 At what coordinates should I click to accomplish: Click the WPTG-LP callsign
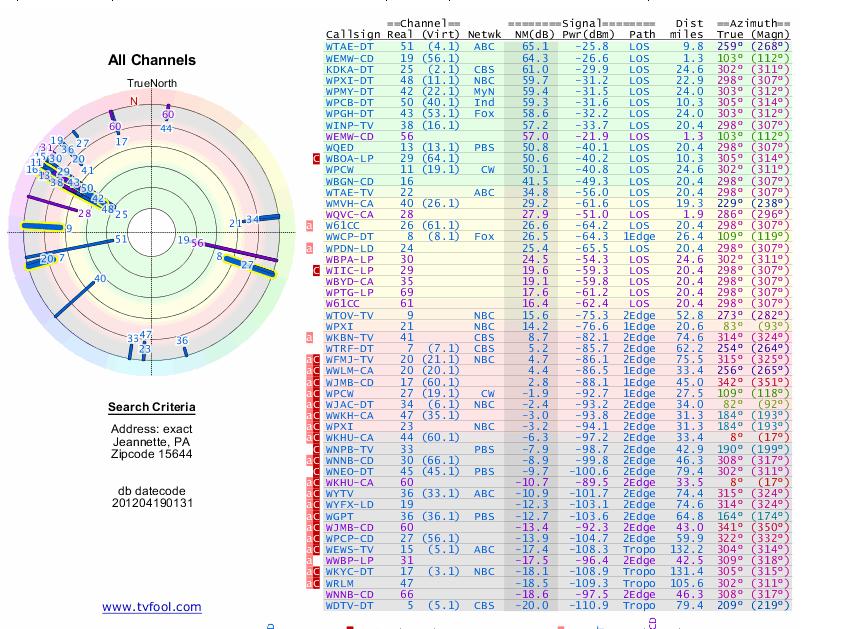(349, 293)
